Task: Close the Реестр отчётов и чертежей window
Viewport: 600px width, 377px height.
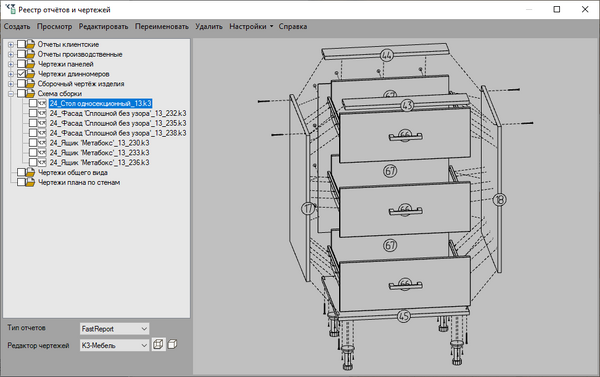Action: 585,9
